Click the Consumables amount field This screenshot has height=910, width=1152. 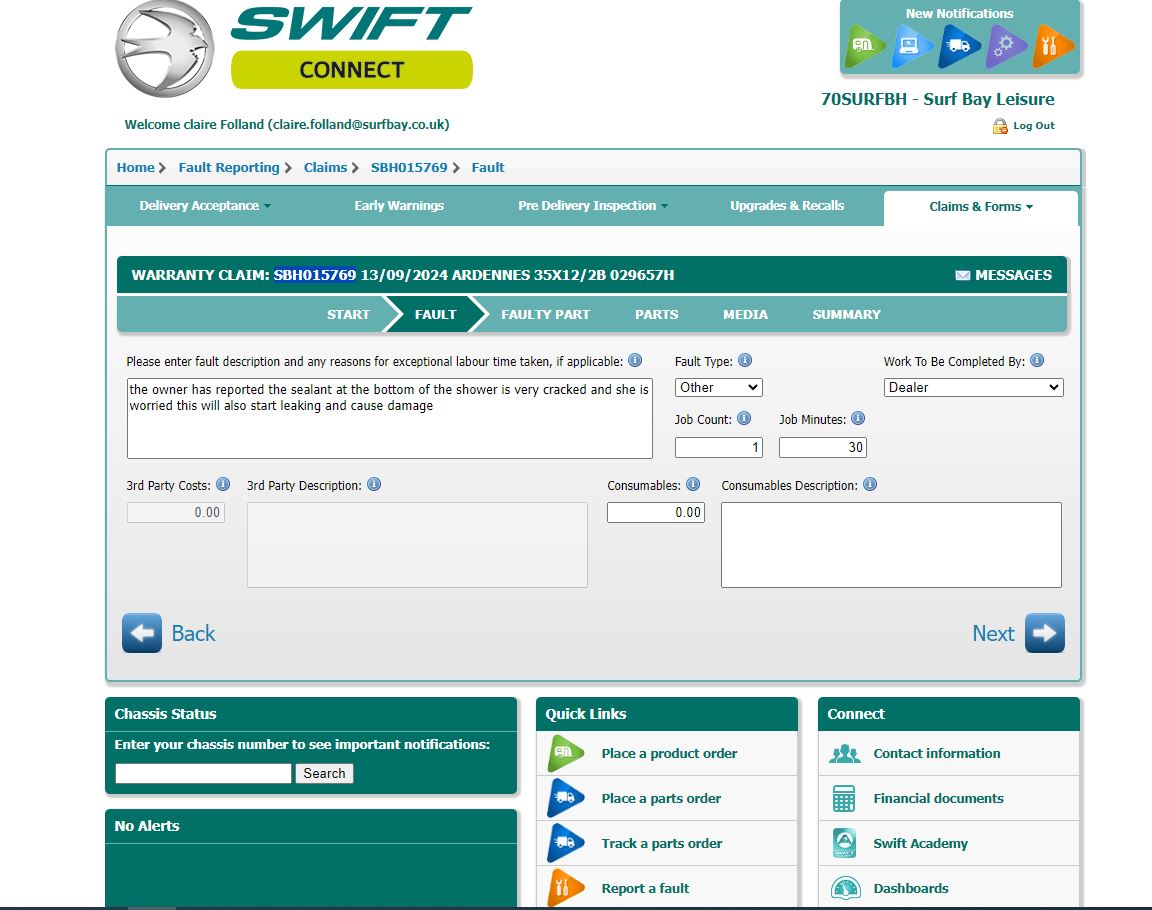pyautogui.click(x=656, y=513)
